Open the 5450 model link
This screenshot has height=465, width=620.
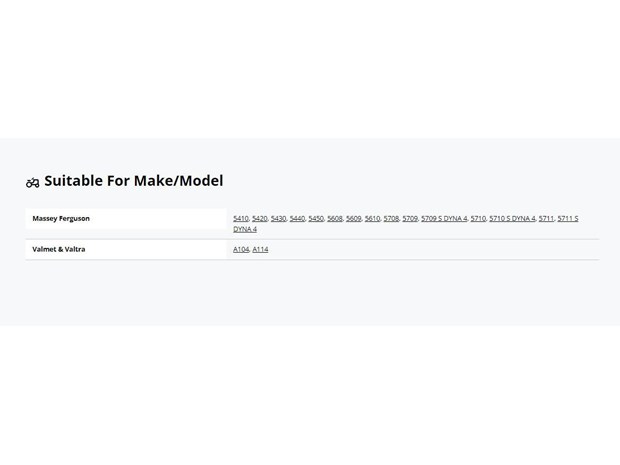tap(316, 219)
